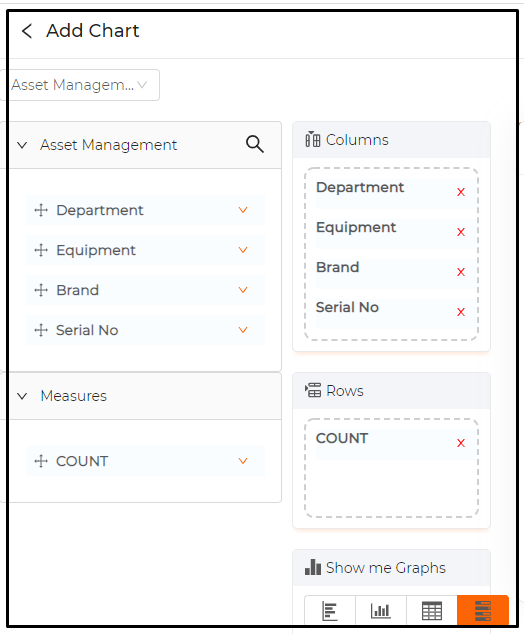Choose the table grid graph type
This screenshot has width=524, height=634.
click(432, 611)
